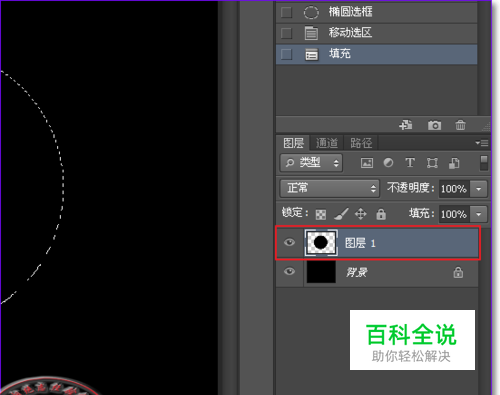
Task: Lock position move-arrows icon
Action: coord(361,214)
